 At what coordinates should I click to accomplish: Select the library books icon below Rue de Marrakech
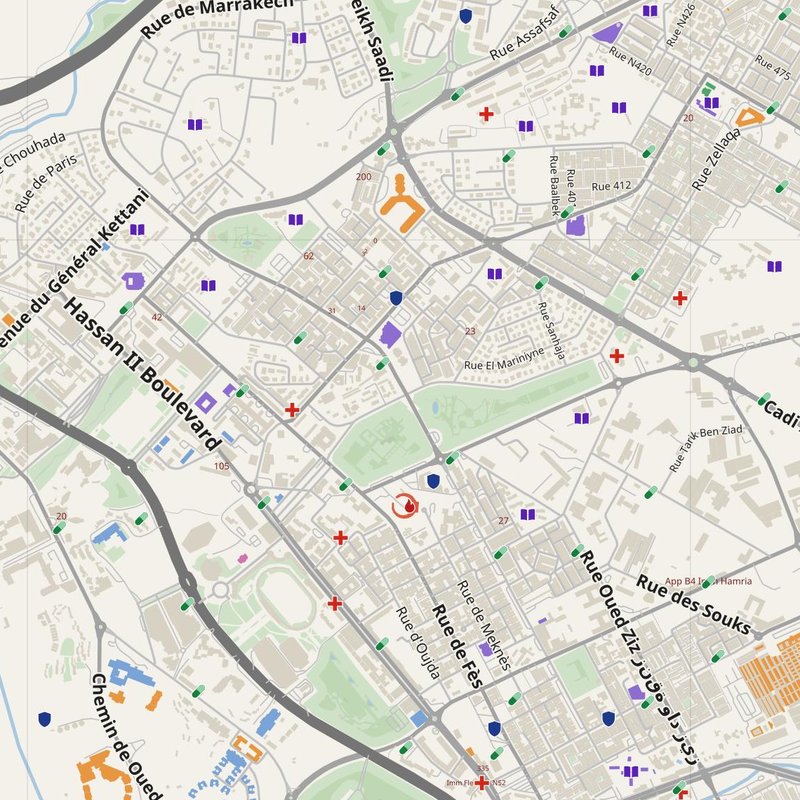click(299, 38)
